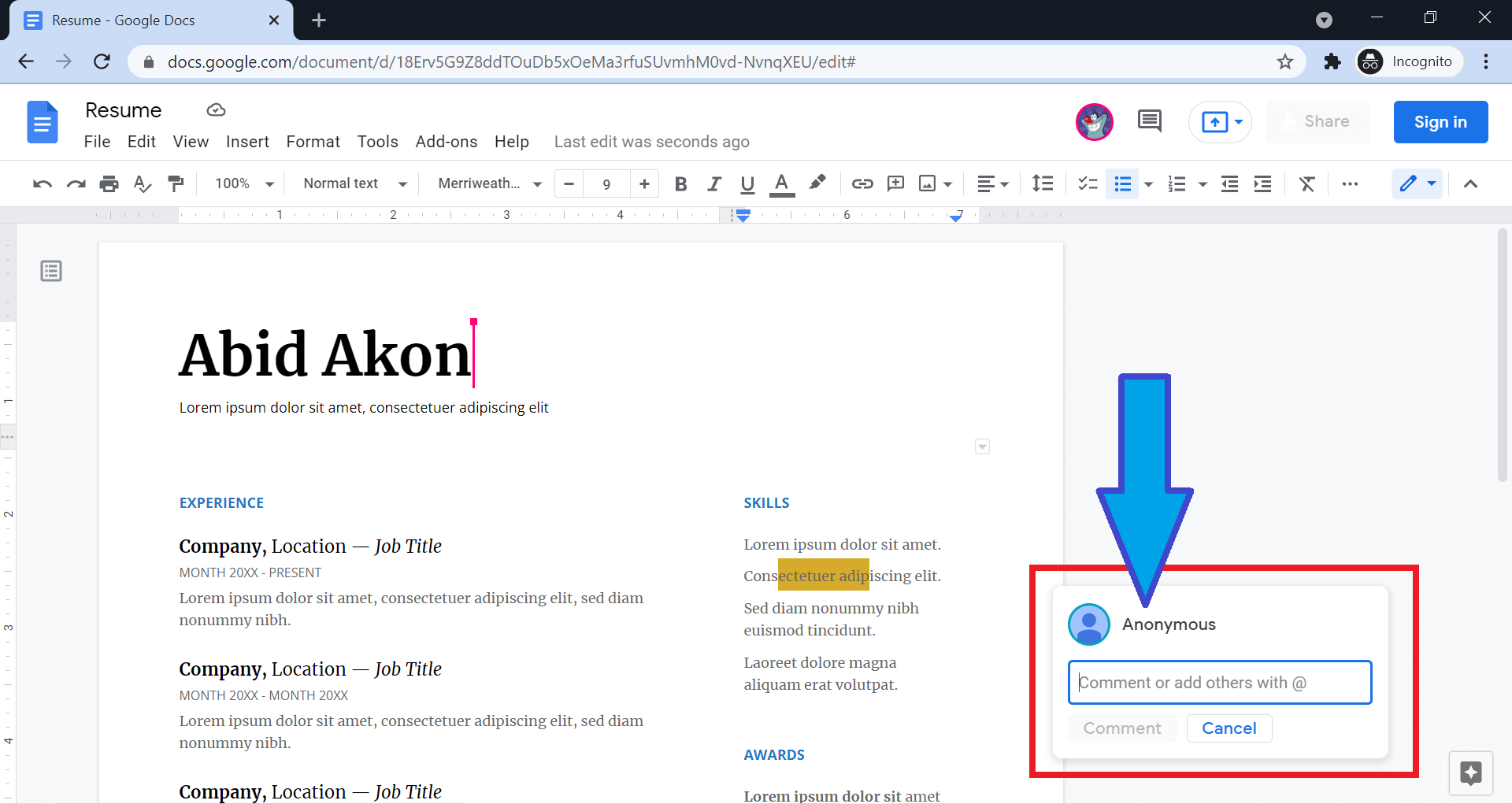Increase the font size with plus
The image size is (1512, 804).
click(644, 184)
